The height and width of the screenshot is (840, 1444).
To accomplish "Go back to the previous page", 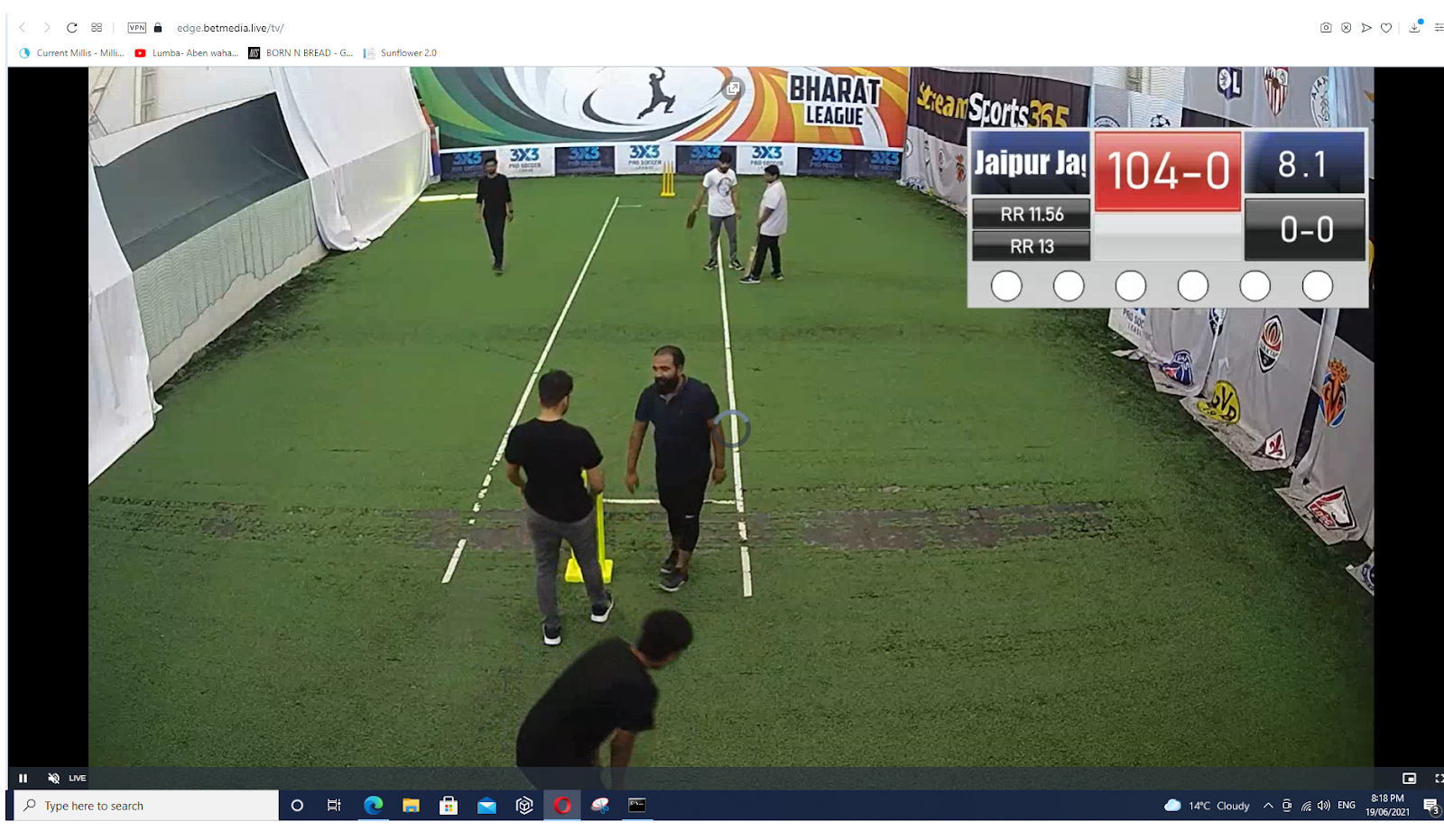I will [x=23, y=28].
